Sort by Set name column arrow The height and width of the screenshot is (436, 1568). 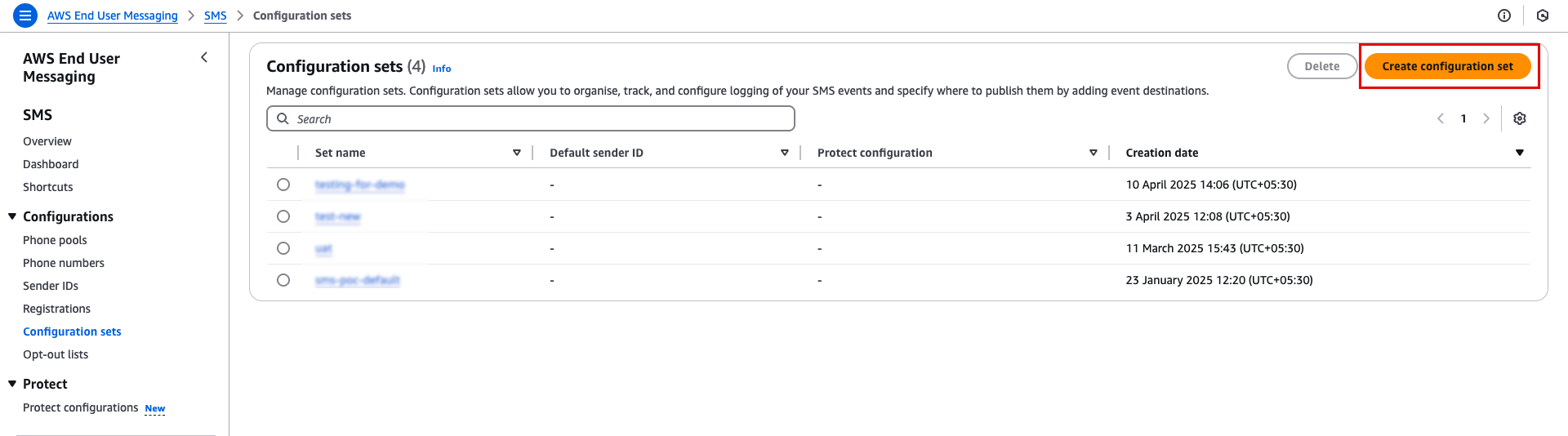coord(517,153)
